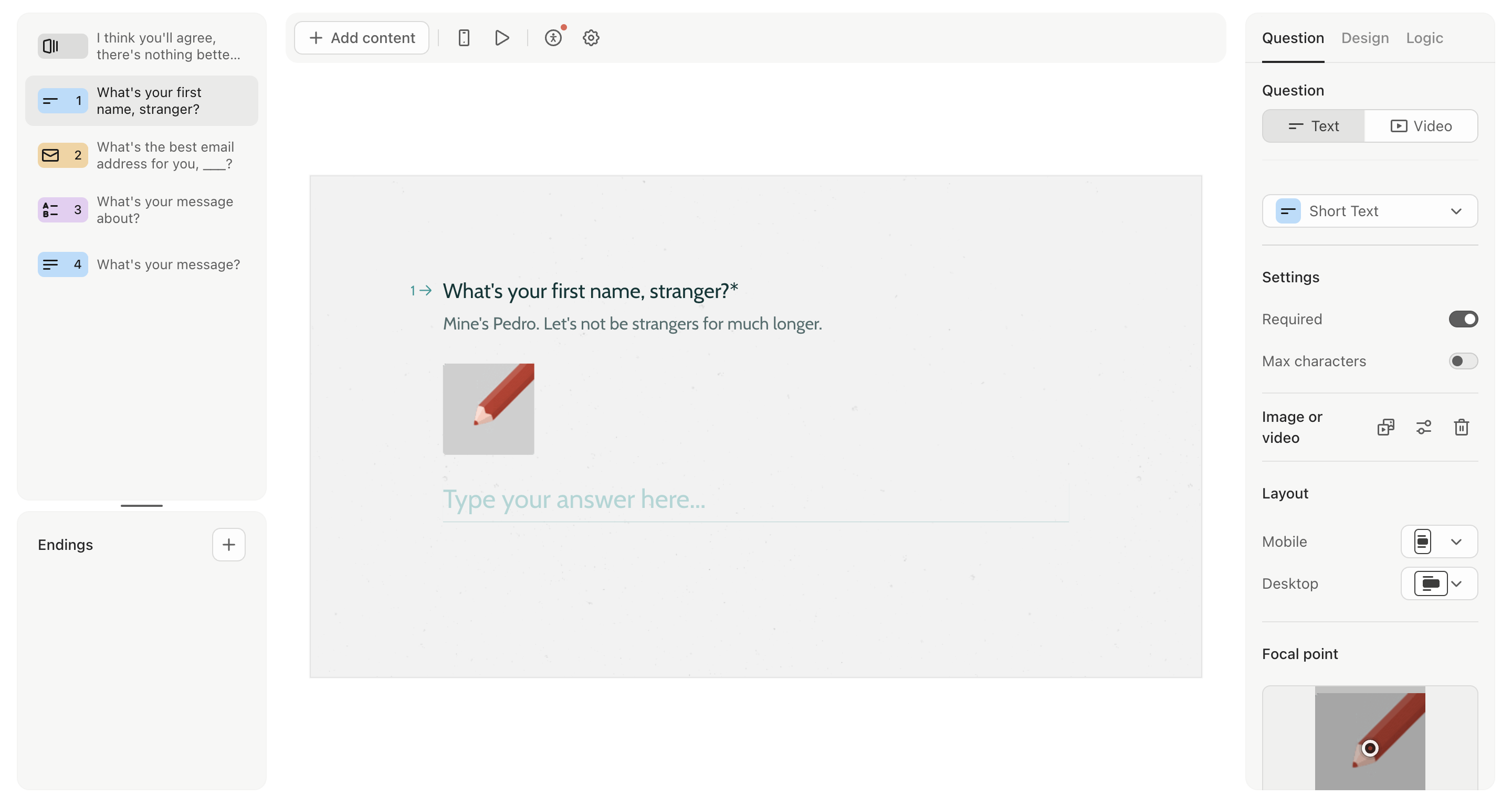Image resolution: width=1512 pixels, height=807 pixels.
Task: Click the focal point marker on the pencil
Action: click(x=1369, y=748)
